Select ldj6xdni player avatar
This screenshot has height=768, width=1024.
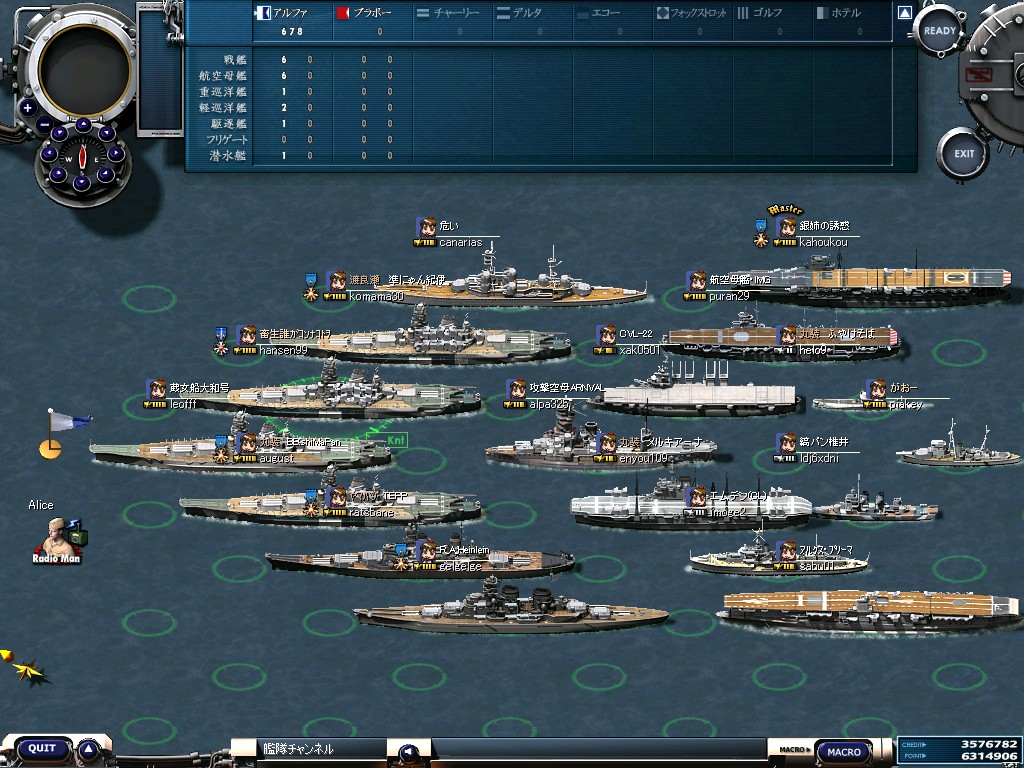click(787, 443)
